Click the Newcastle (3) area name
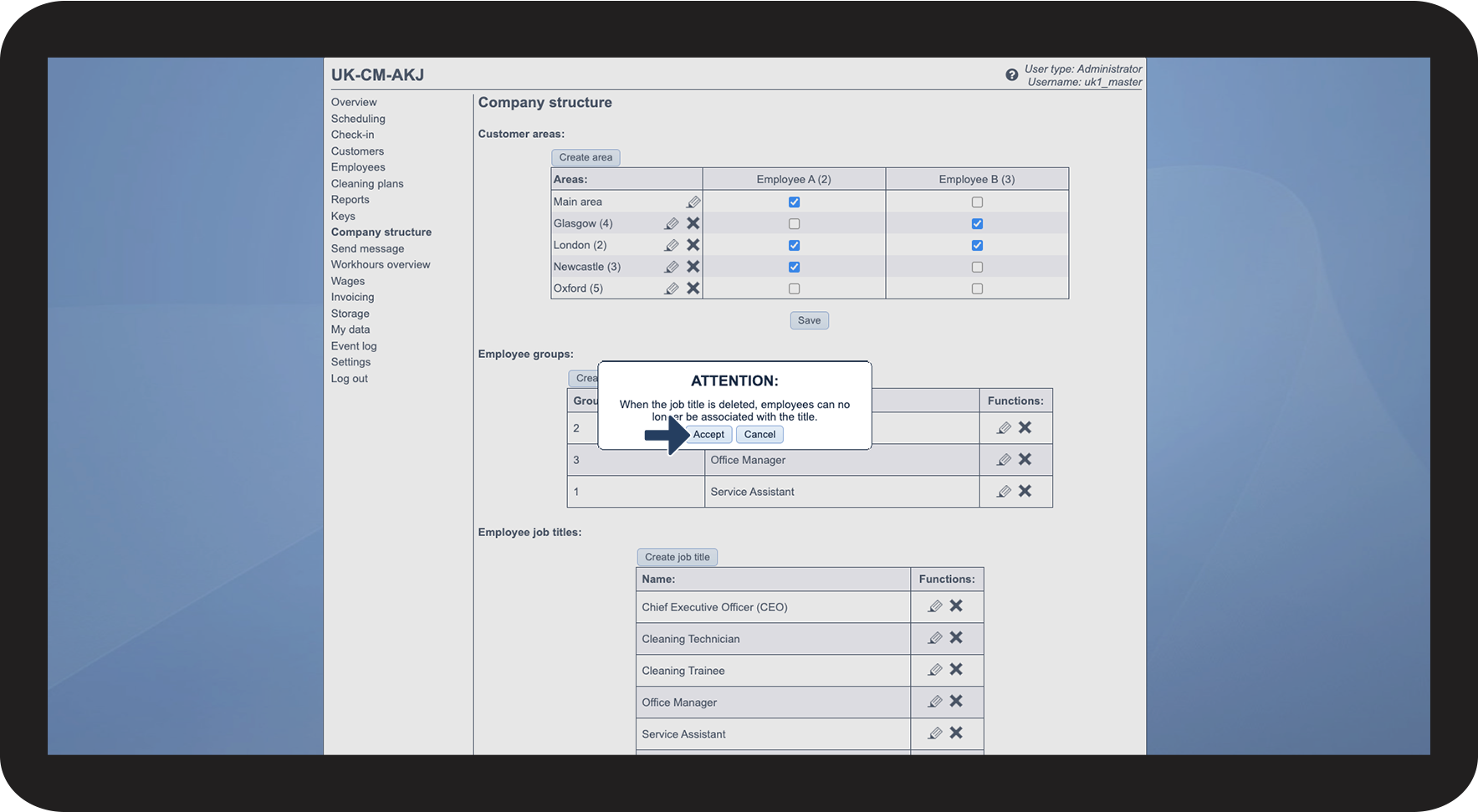Screen dimensions: 1478x812 tap(587, 267)
